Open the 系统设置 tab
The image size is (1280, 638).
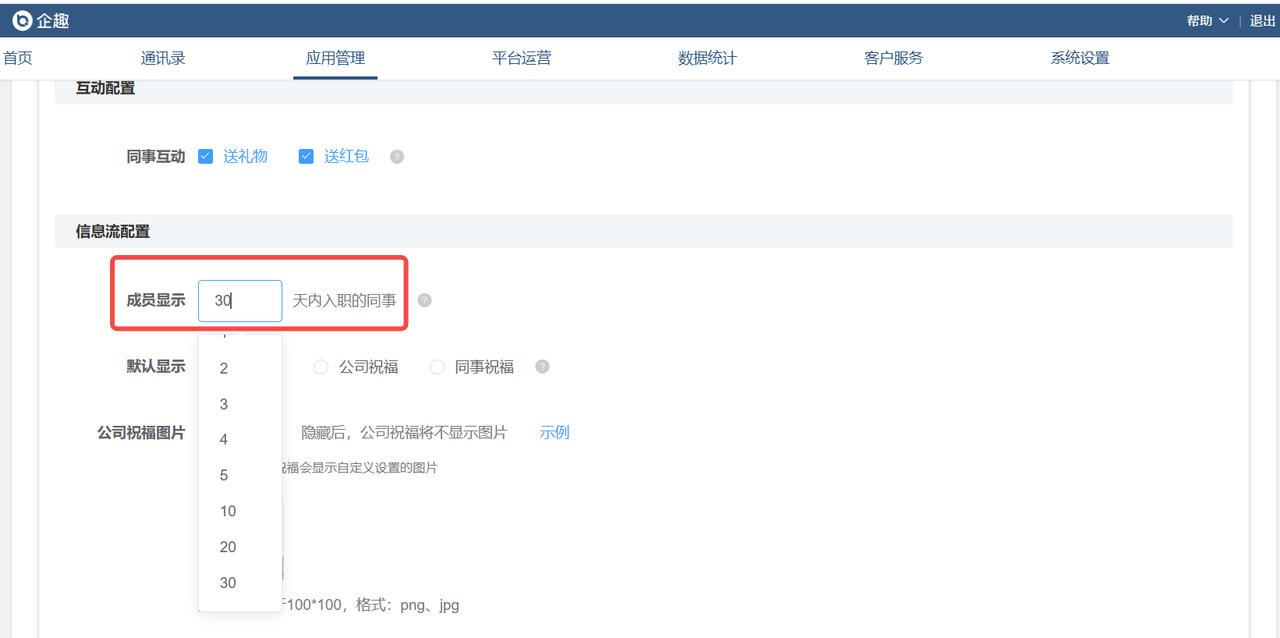click(1079, 58)
